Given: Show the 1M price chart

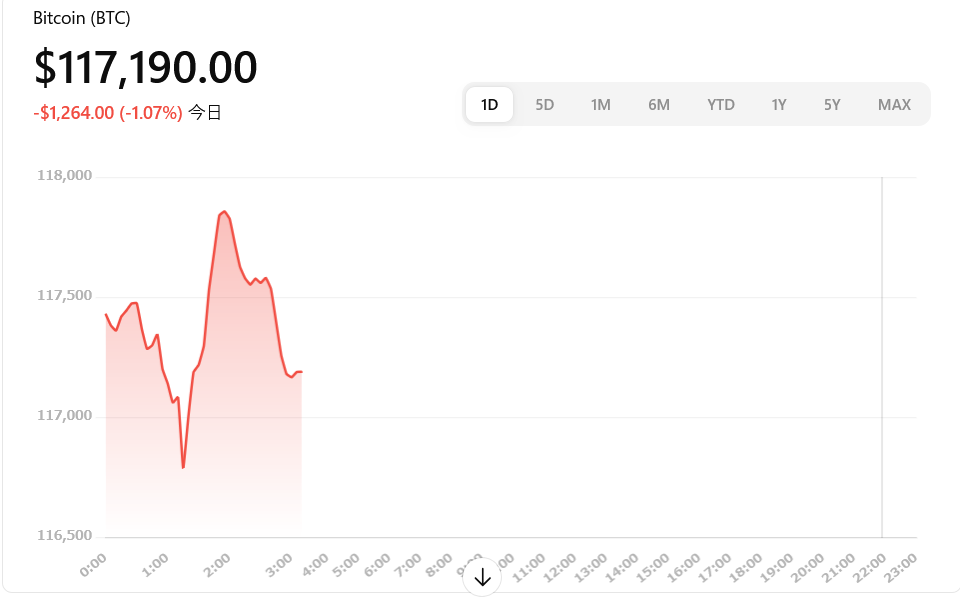Looking at the screenshot, I should (x=601, y=105).
